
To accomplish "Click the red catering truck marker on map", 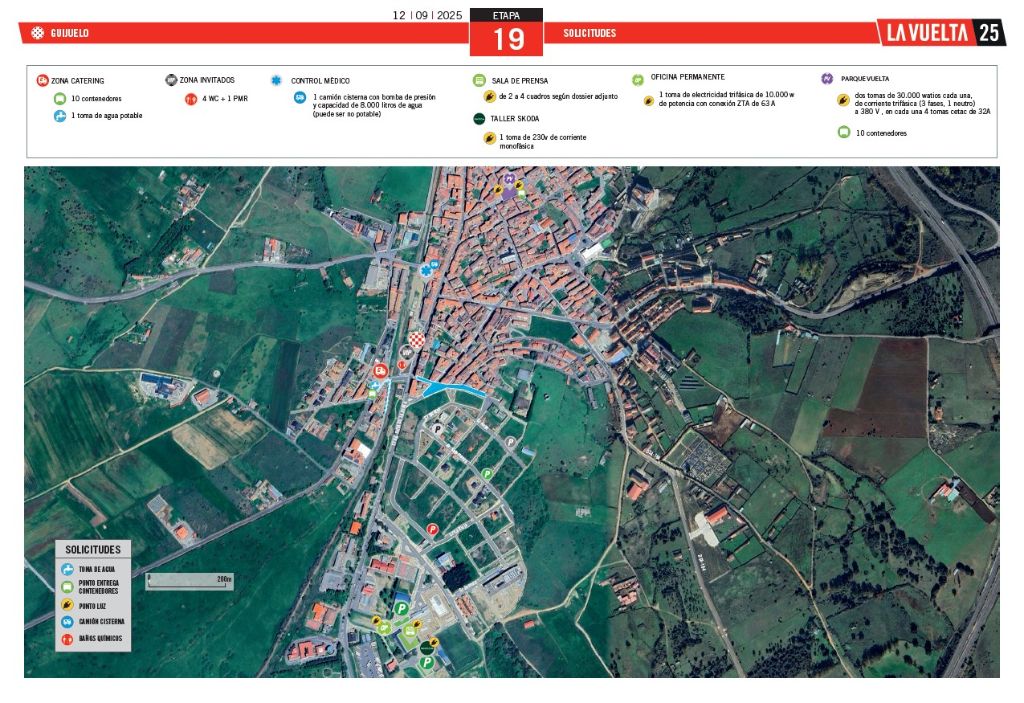I will 380,371.
